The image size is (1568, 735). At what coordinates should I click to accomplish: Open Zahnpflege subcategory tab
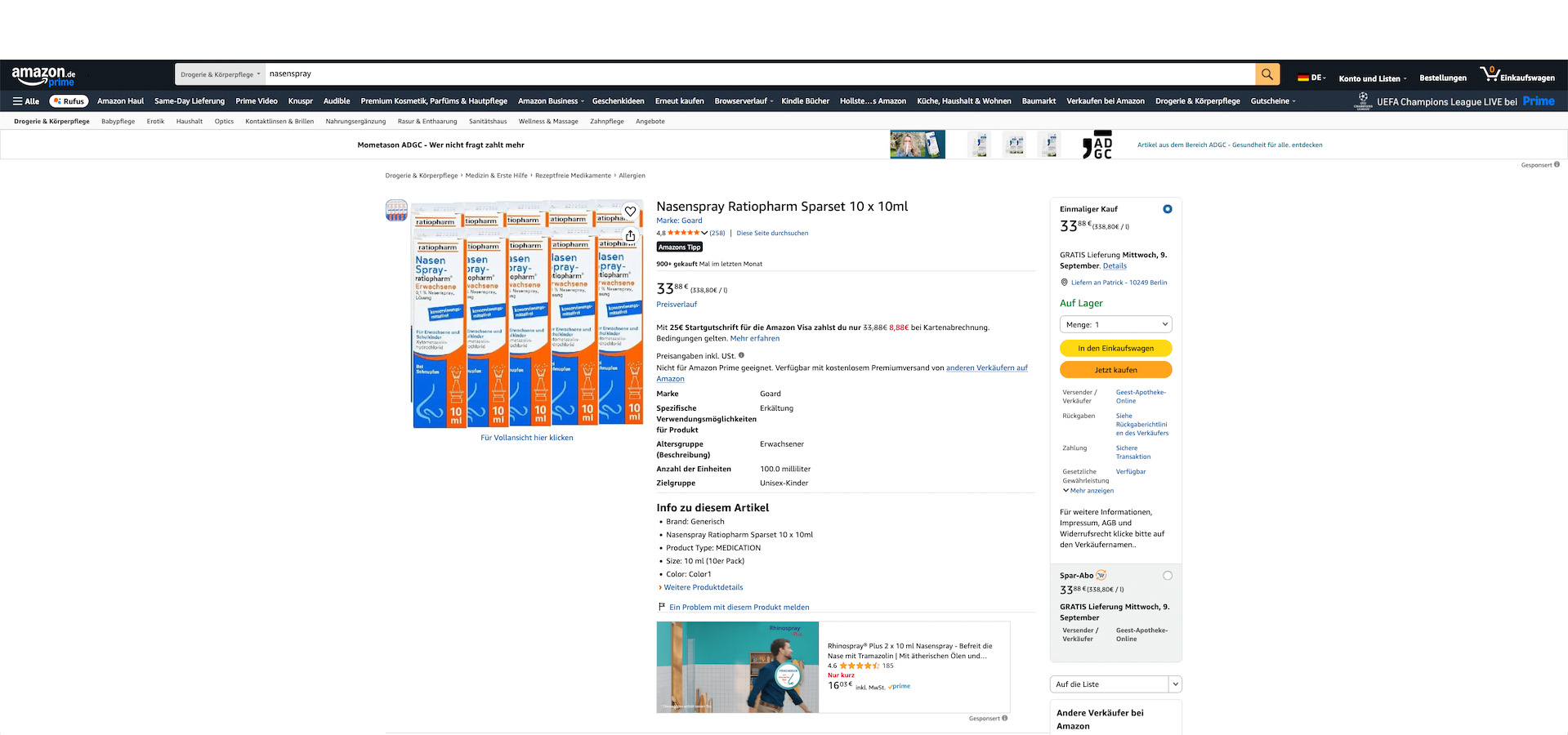point(607,122)
